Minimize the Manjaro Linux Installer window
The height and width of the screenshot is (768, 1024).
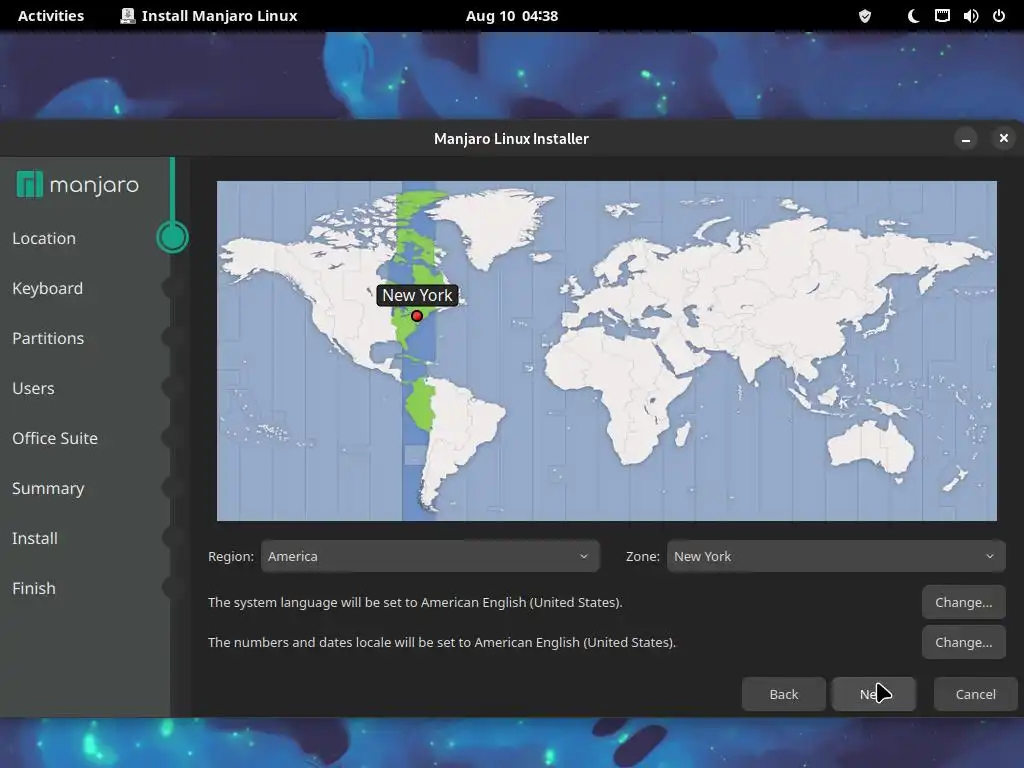point(966,138)
